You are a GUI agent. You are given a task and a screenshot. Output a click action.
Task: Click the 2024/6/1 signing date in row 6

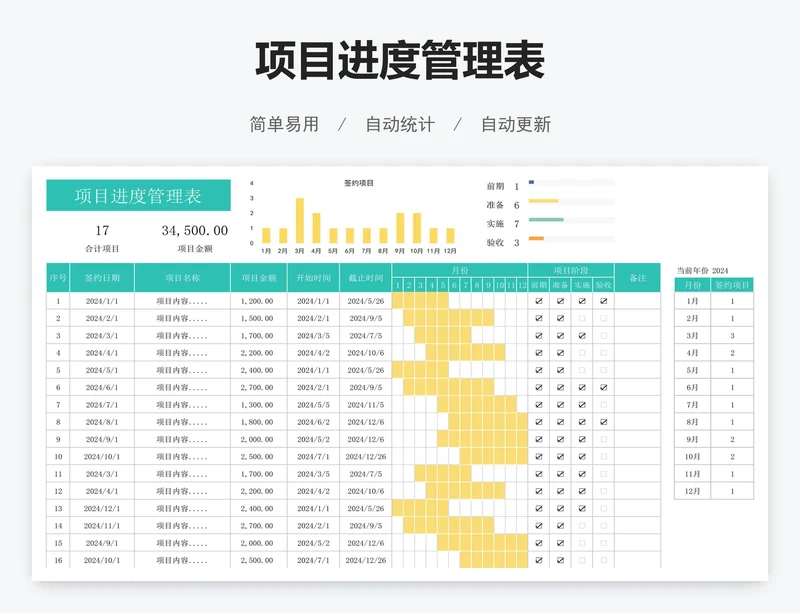102,387
